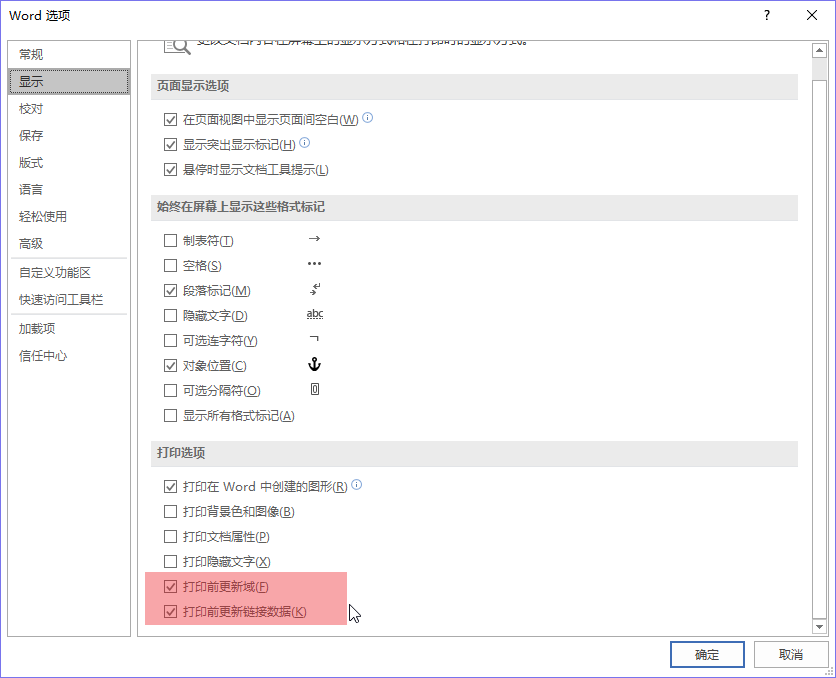Enable 打印文档属性 checkbox

pos(170,536)
